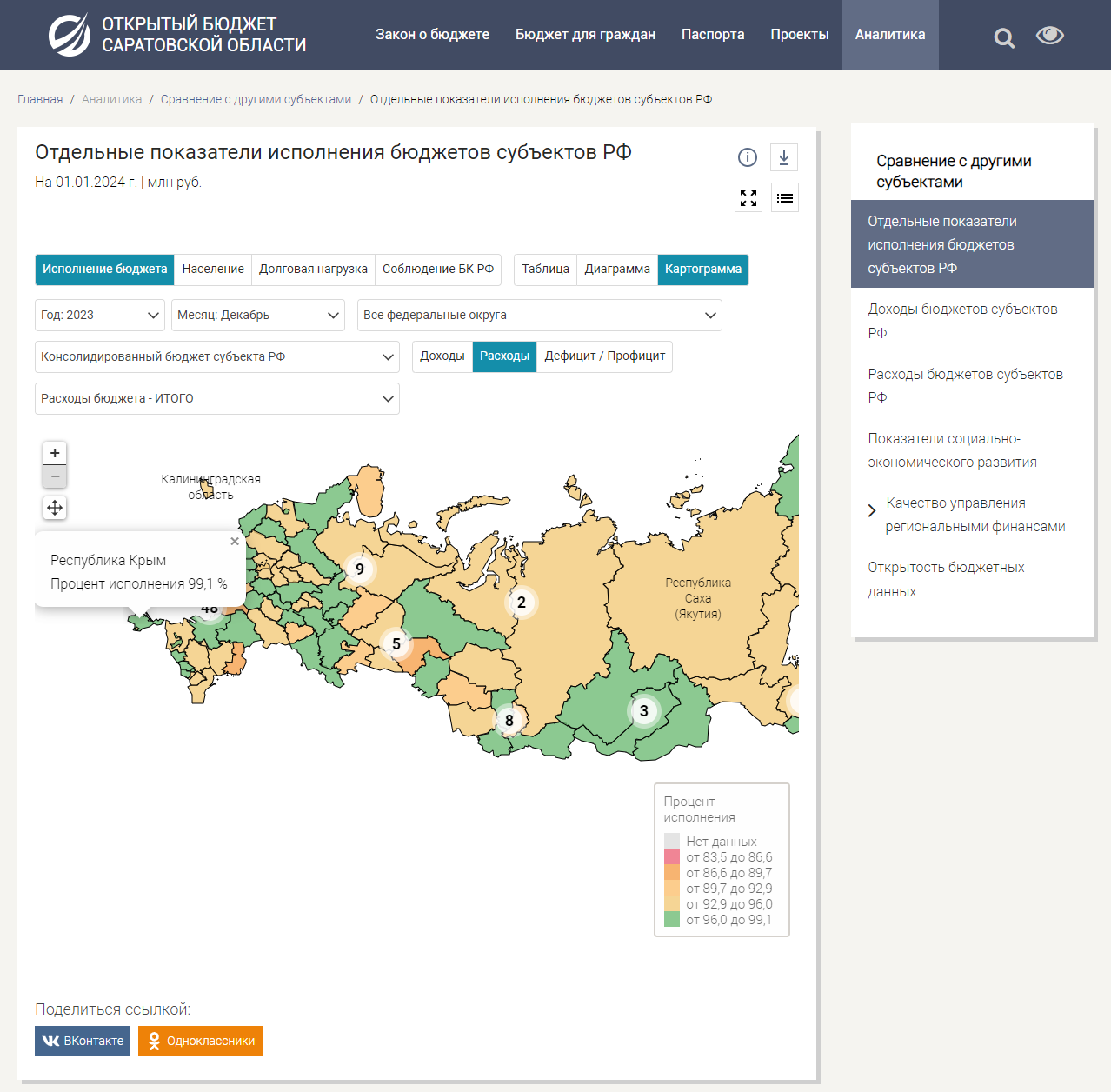The image size is (1111, 1092).
Task: Toggle the accessibility eye icon
Action: coord(1049,36)
